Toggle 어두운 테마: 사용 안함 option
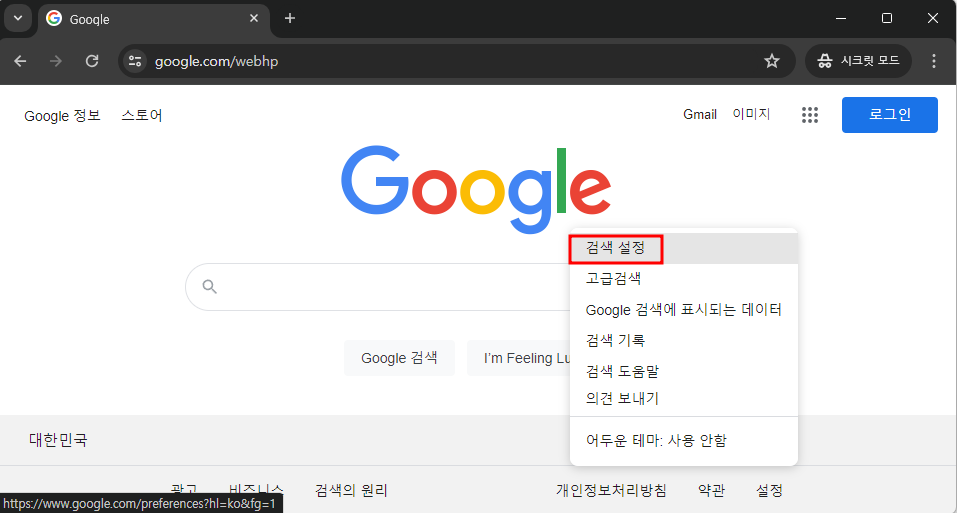This screenshot has height=513, width=957. coord(683,440)
